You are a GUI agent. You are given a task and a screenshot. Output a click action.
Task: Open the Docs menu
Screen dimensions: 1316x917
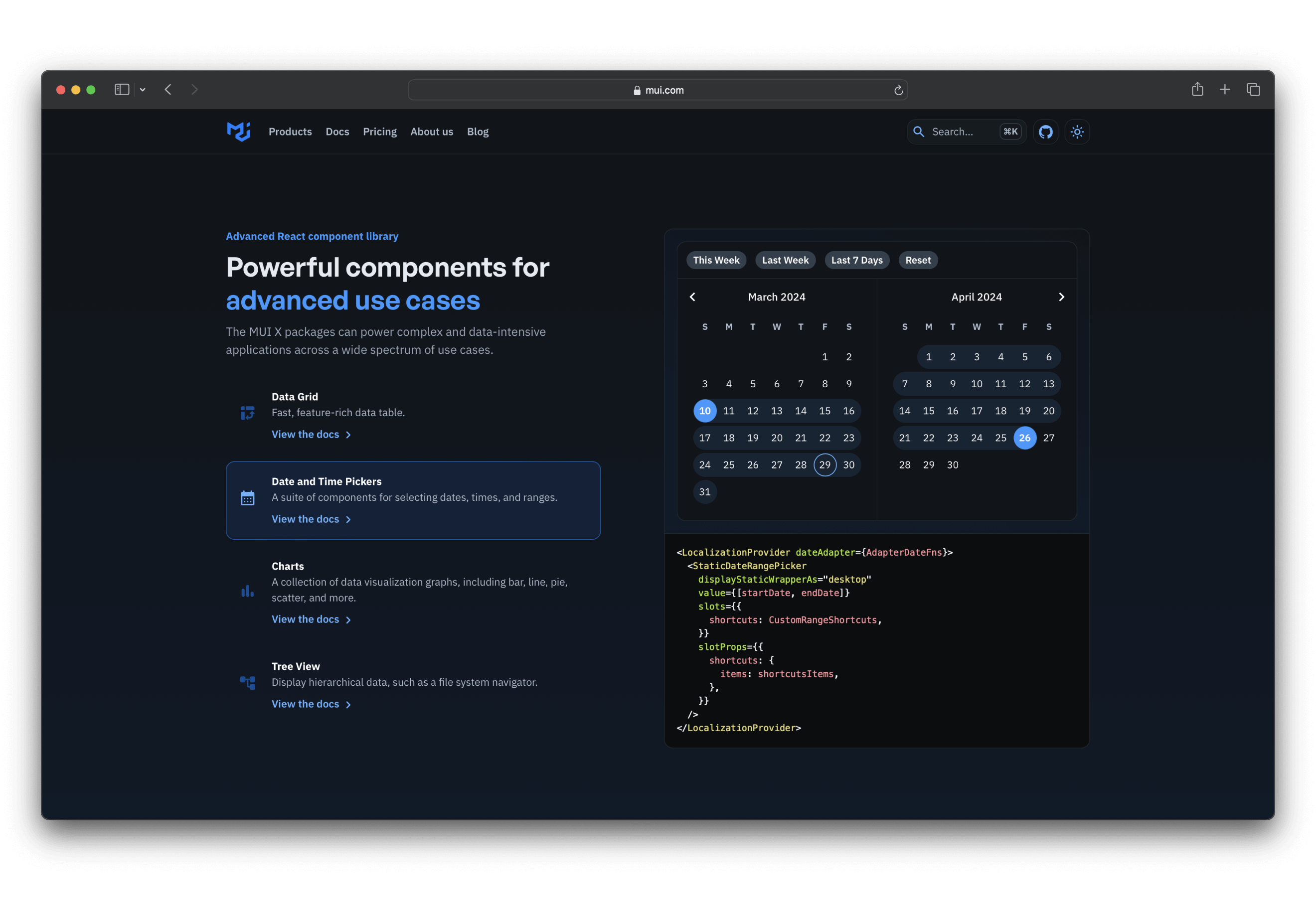tap(337, 132)
